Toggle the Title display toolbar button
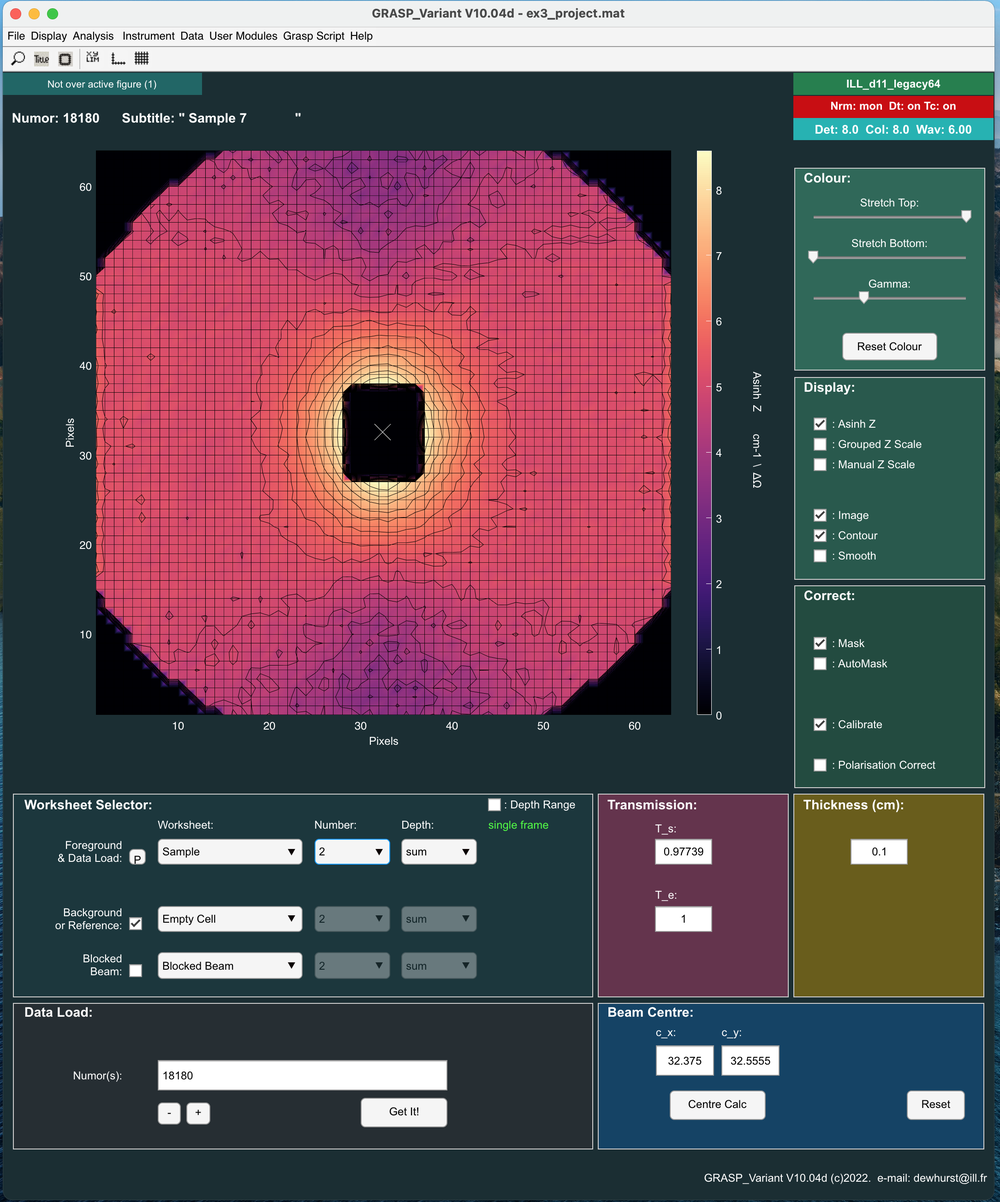 click(41, 59)
